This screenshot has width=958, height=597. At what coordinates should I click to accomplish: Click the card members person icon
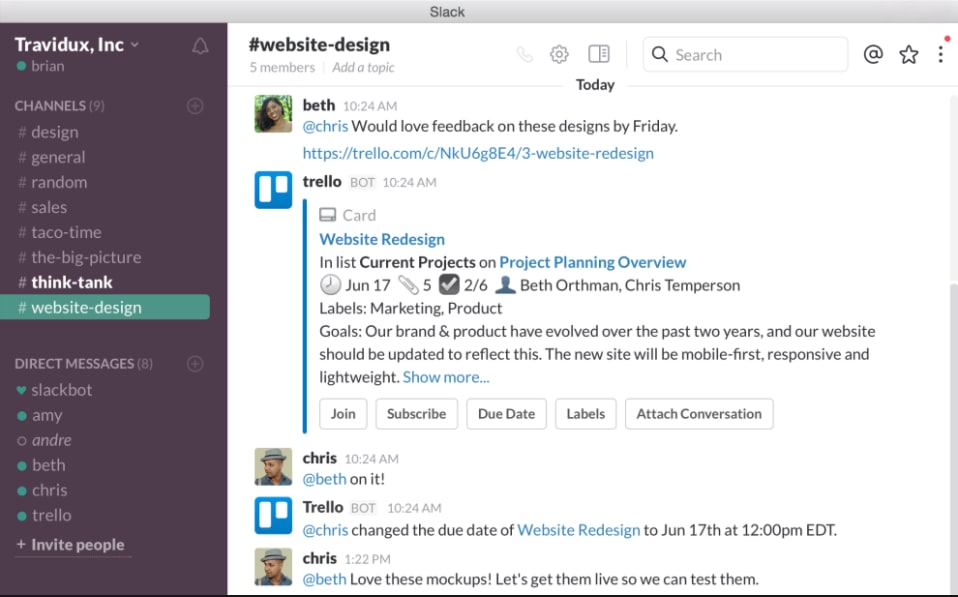point(505,285)
